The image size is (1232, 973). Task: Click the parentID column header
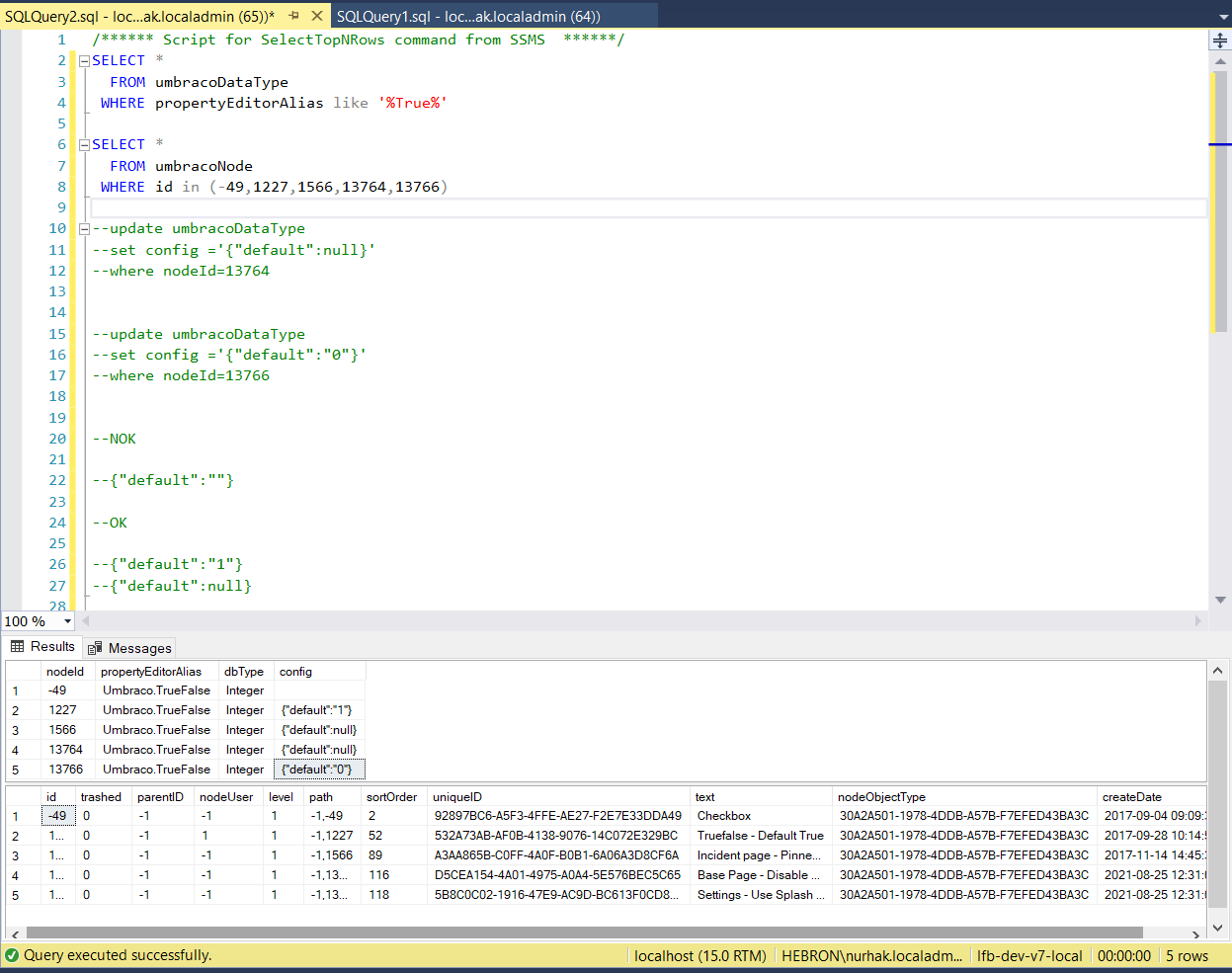click(x=162, y=797)
